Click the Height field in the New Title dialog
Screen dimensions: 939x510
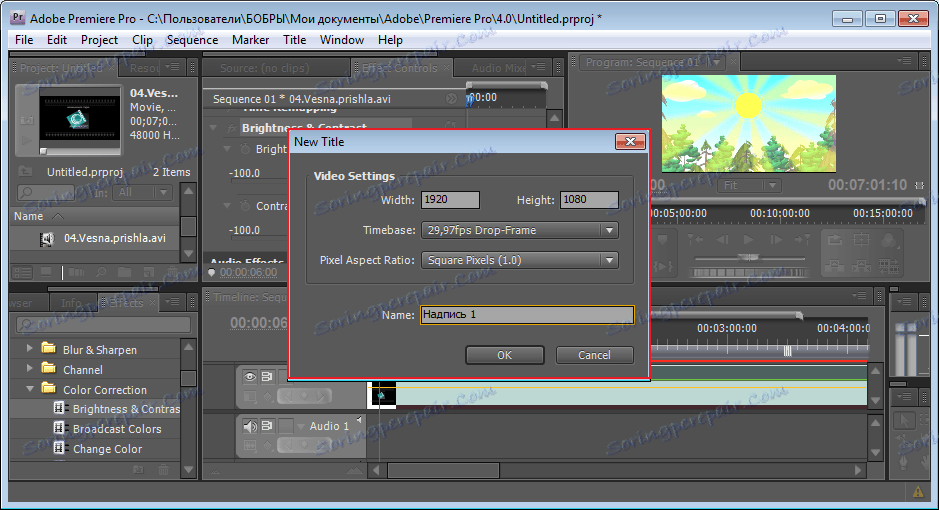[x=589, y=200]
